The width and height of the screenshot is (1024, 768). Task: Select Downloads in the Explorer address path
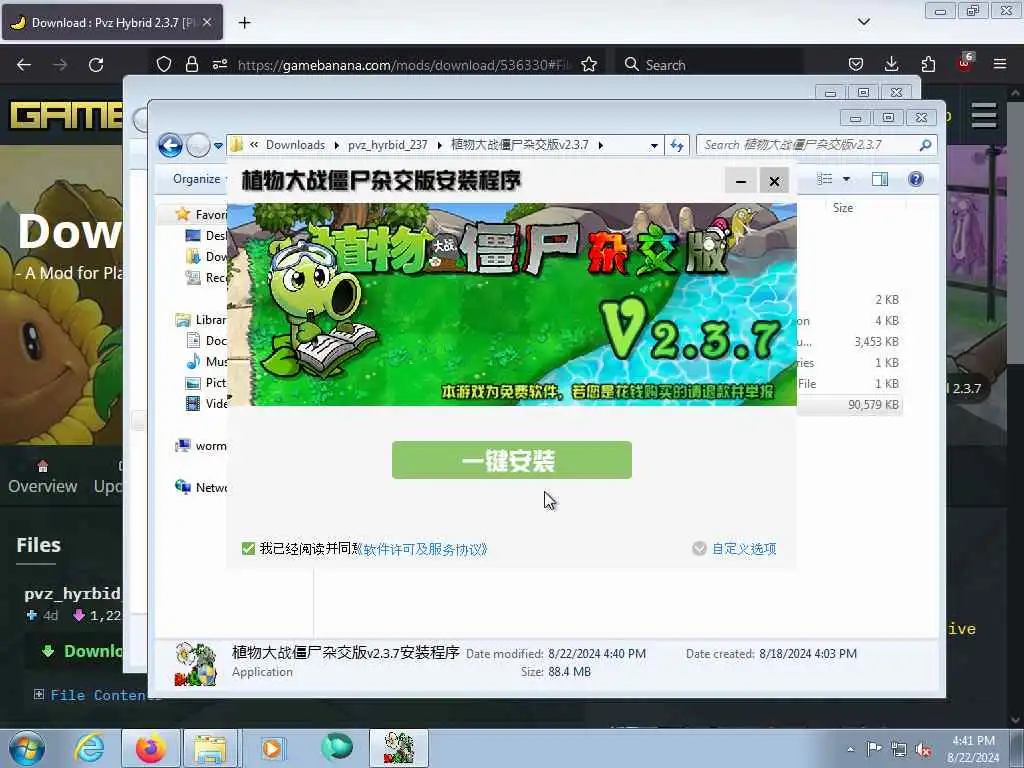coord(295,145)
